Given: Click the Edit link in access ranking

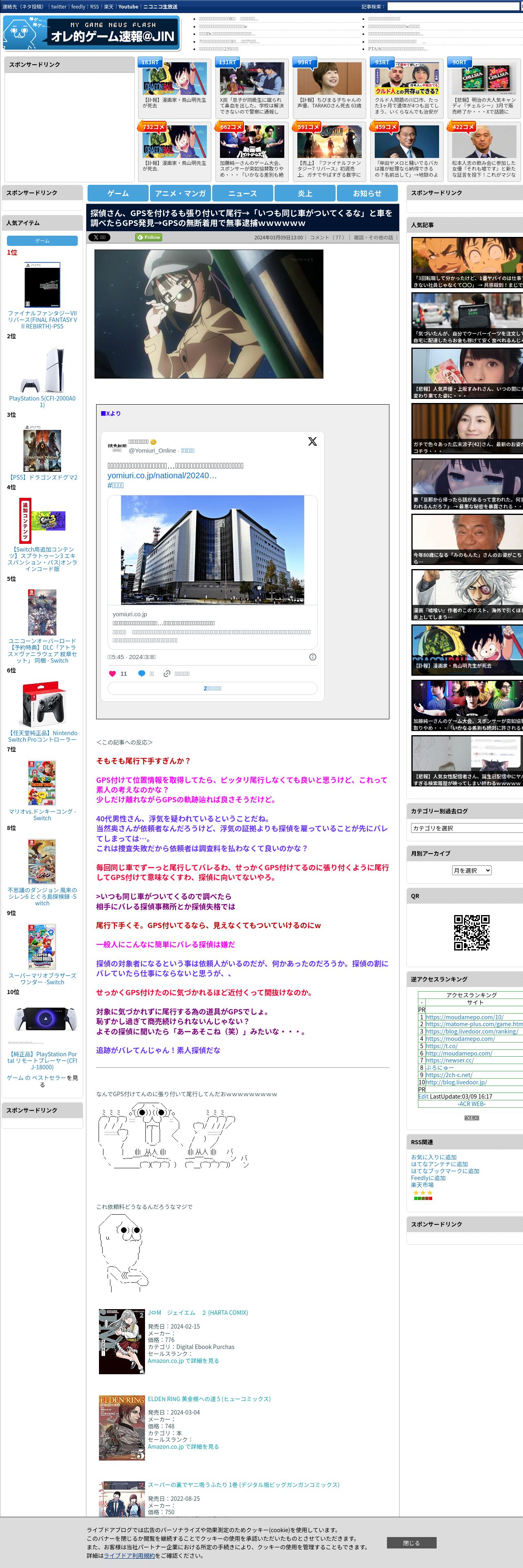Looking at the screenshot, I should (x=423, y=1096).
